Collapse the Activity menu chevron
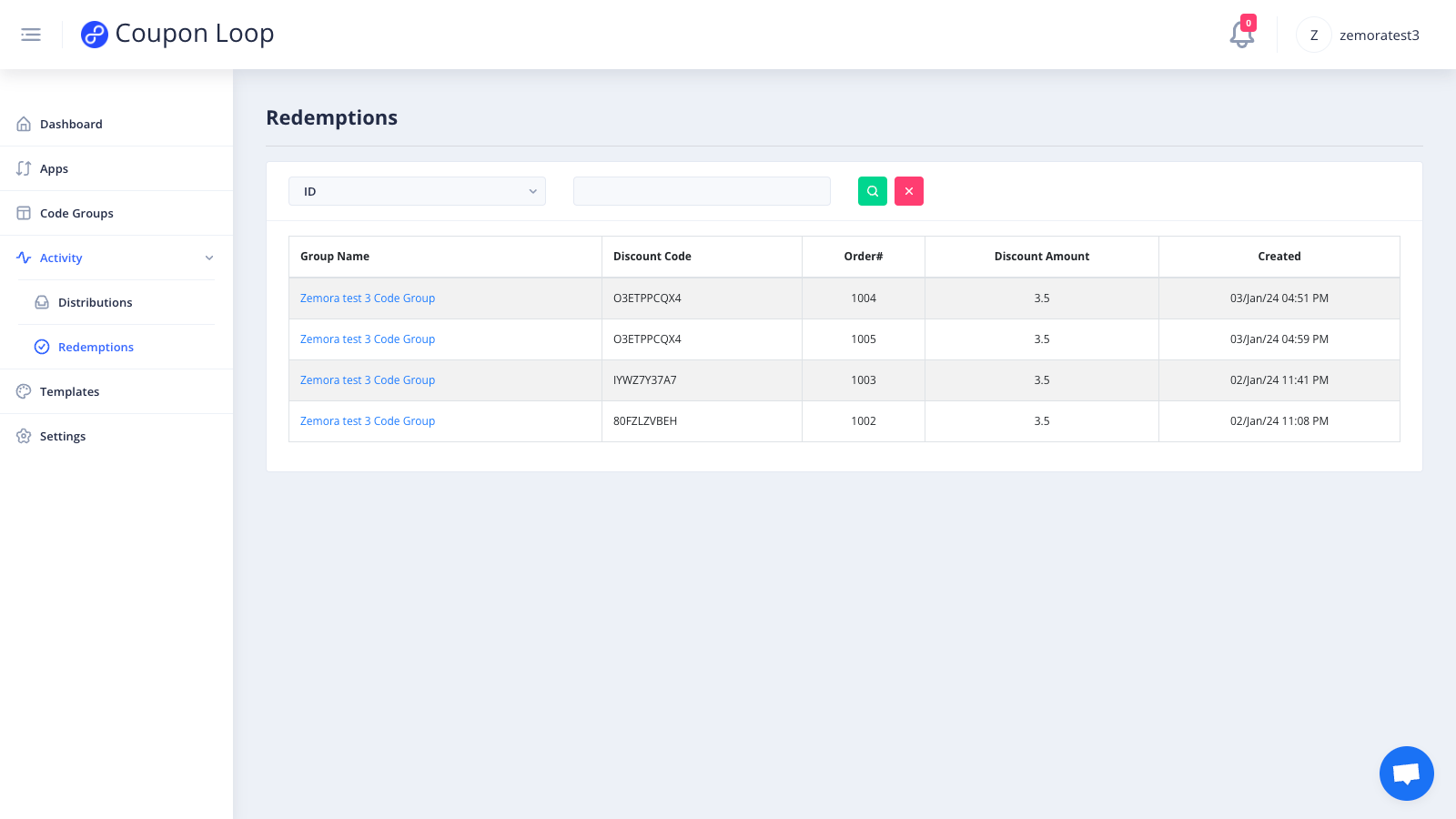The width and height of the screenshot is (1456, 819). click(x=209, y=258)
